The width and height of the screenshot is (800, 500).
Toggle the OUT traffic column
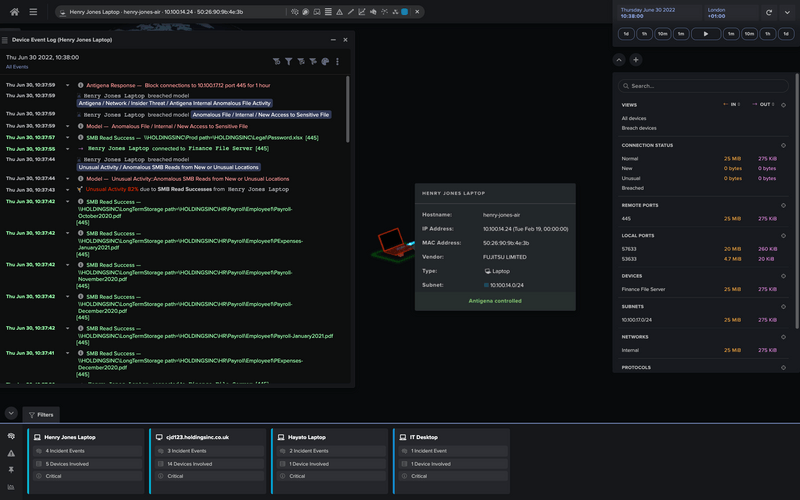[x=766, y=104]
